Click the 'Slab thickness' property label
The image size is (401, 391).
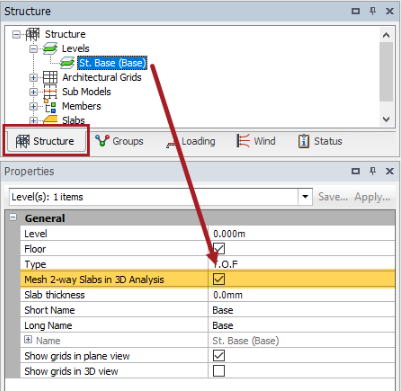pos(54,295)
